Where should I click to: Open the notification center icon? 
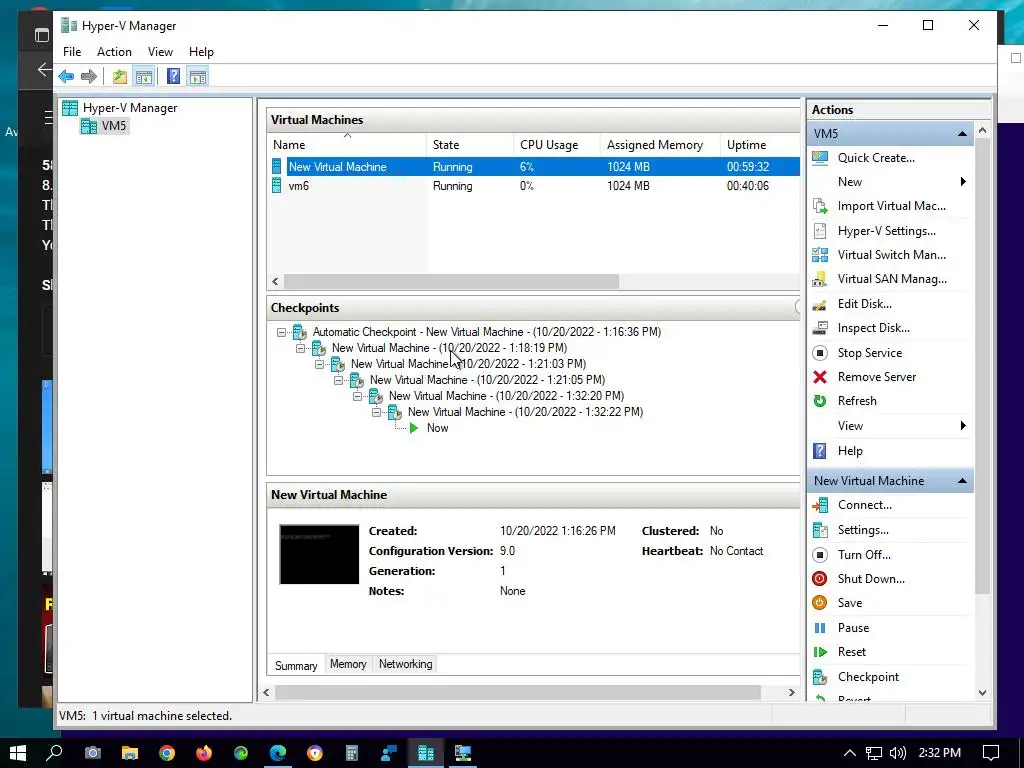[x=991, y=753]
